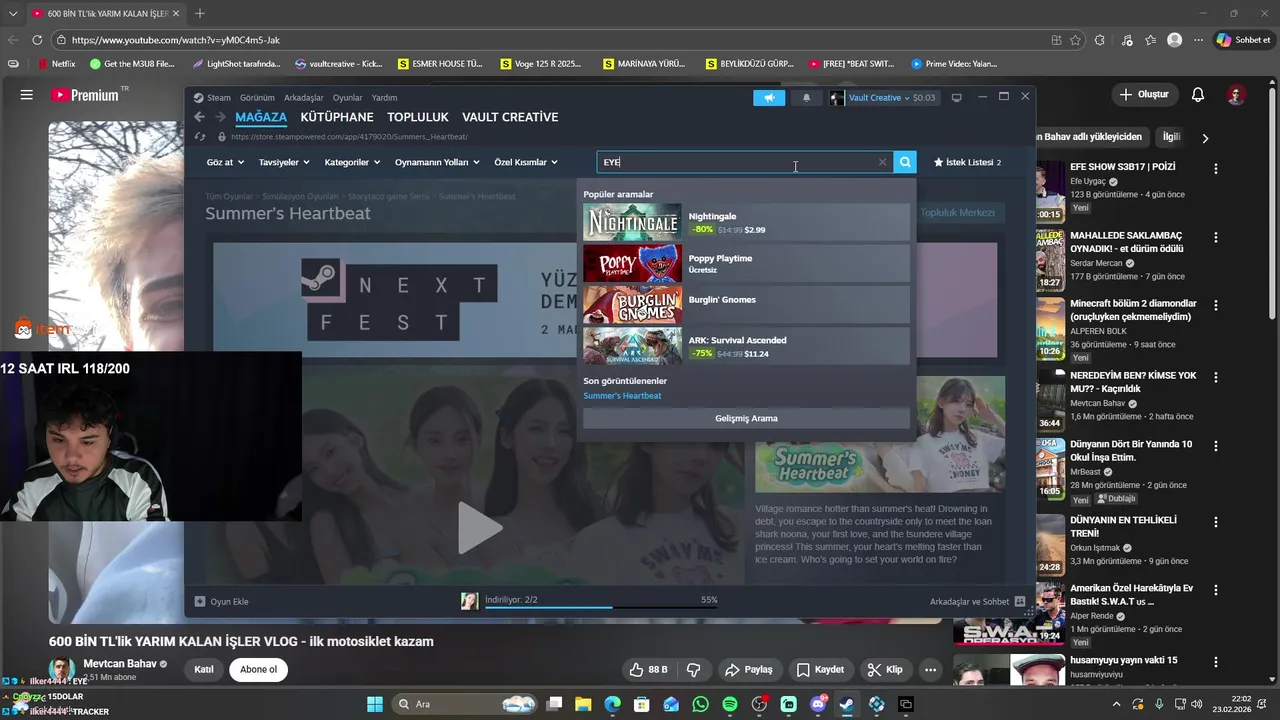Open more actions three-dot button
Screen dimensions: 1280x720
tap(931, 670)
